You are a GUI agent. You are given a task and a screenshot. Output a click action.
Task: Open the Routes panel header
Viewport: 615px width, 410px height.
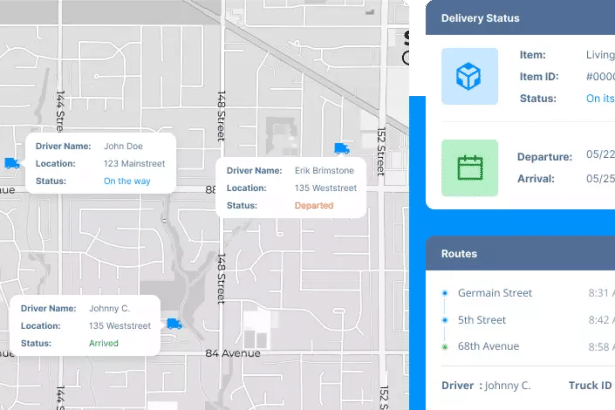[x=520, y=253]
